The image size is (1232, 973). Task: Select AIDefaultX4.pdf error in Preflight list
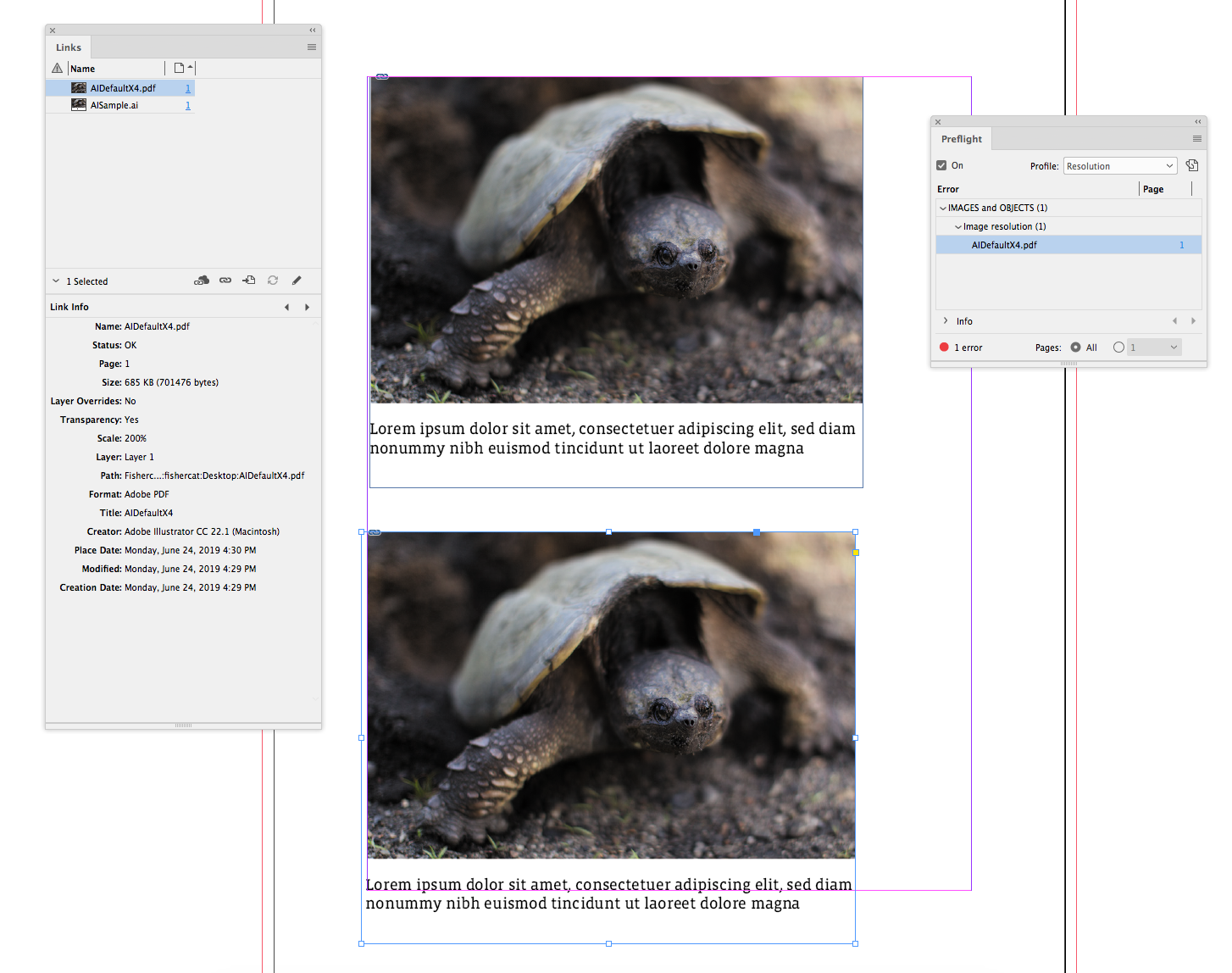1068,245
